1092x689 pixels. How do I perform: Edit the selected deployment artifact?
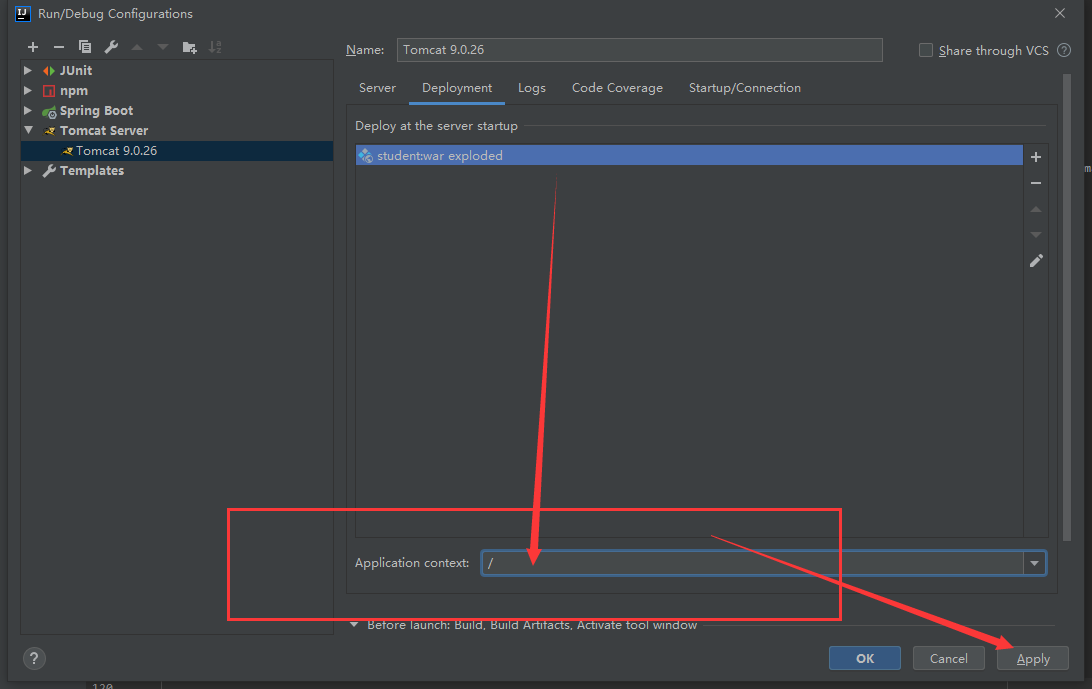pos(1036,261)
